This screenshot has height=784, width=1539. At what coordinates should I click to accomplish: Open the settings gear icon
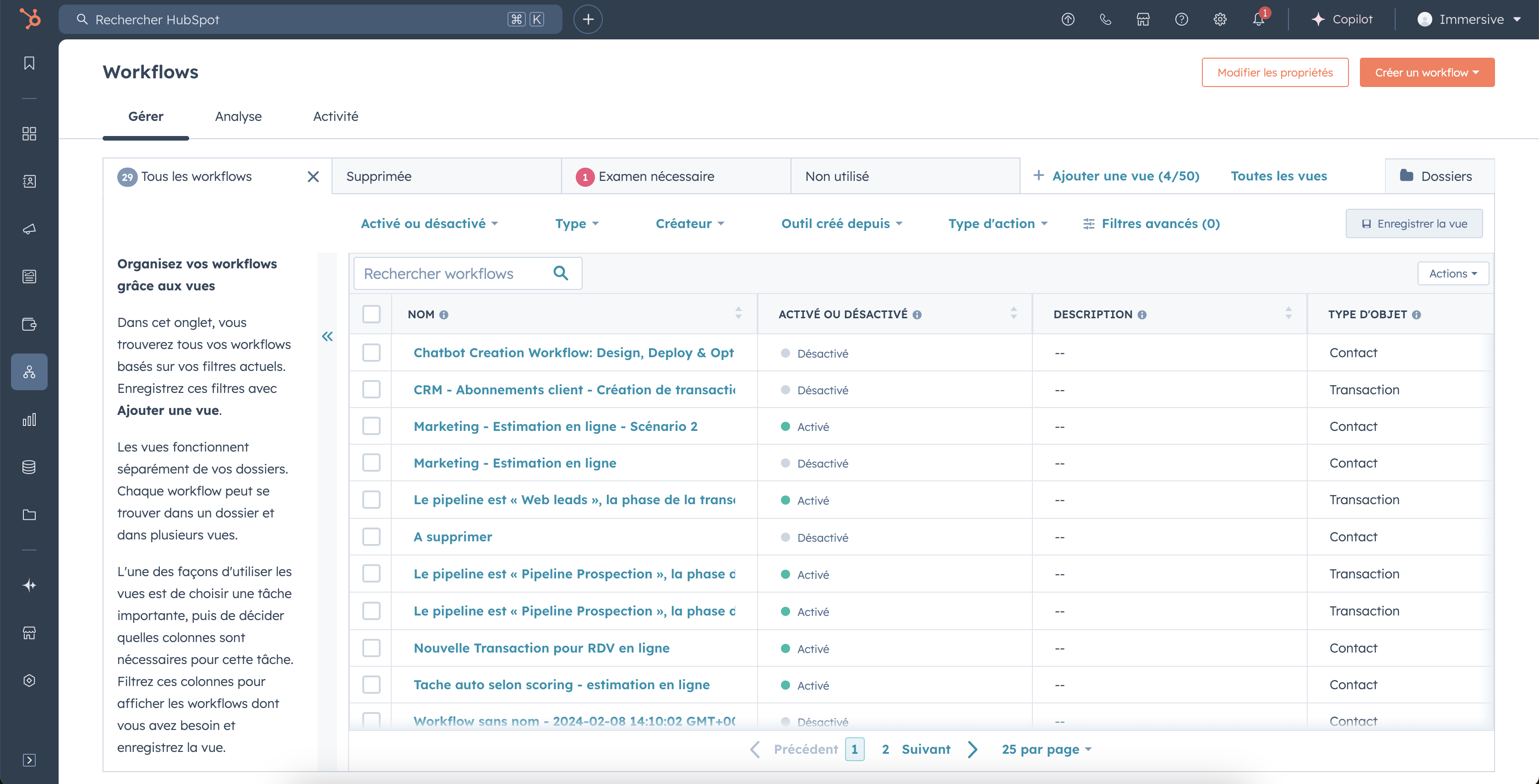tap(1219, 19)
